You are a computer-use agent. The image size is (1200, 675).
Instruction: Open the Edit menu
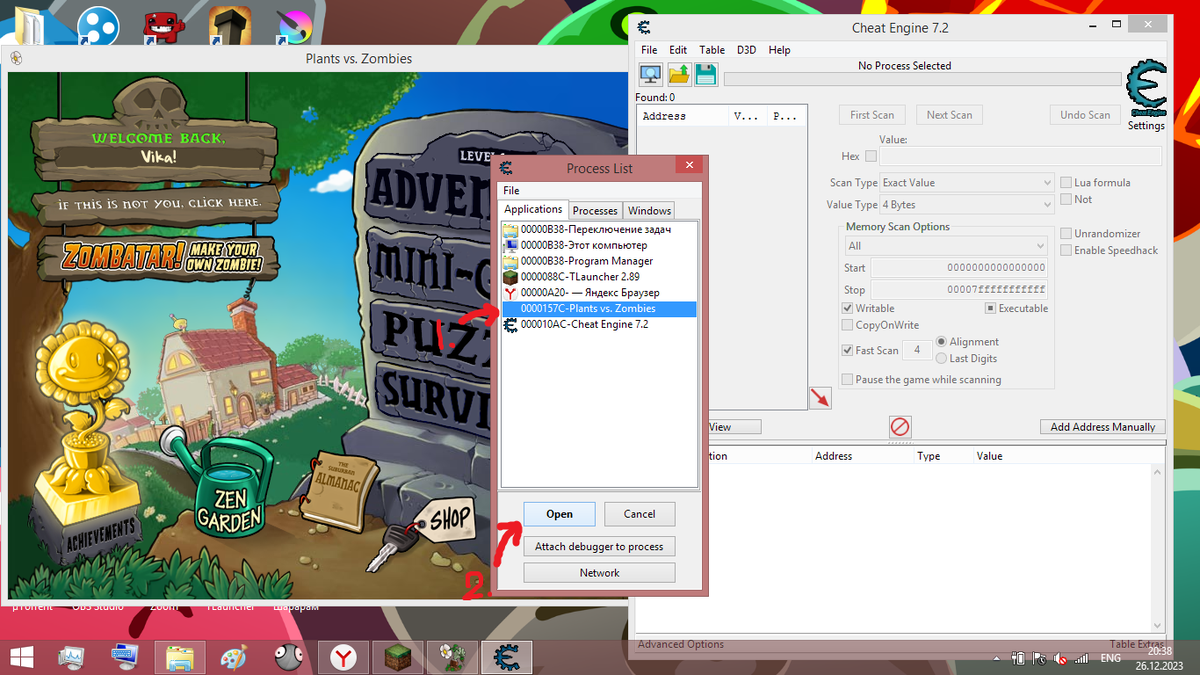[x=678, y=50]
